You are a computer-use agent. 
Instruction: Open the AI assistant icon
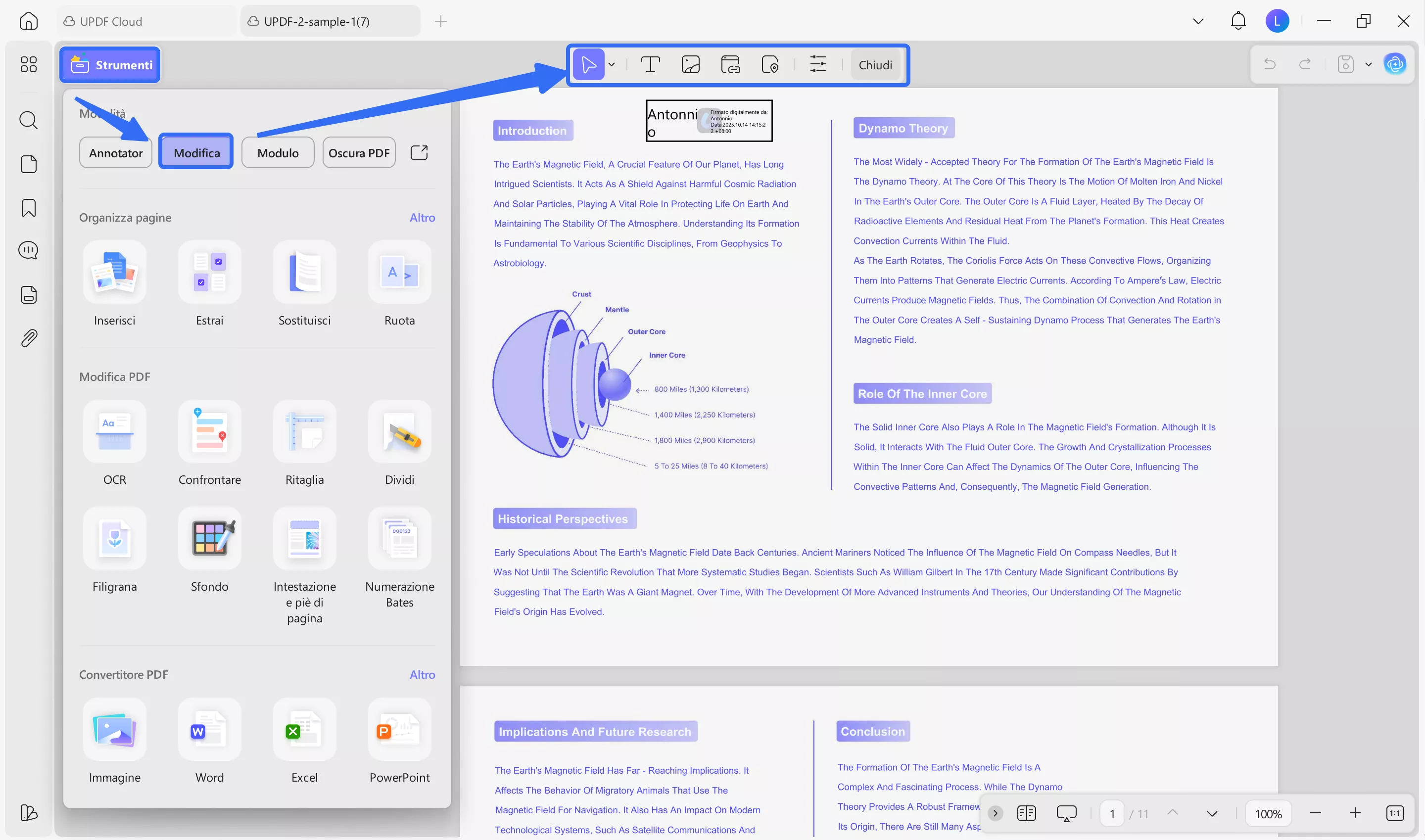[1396, 64]
